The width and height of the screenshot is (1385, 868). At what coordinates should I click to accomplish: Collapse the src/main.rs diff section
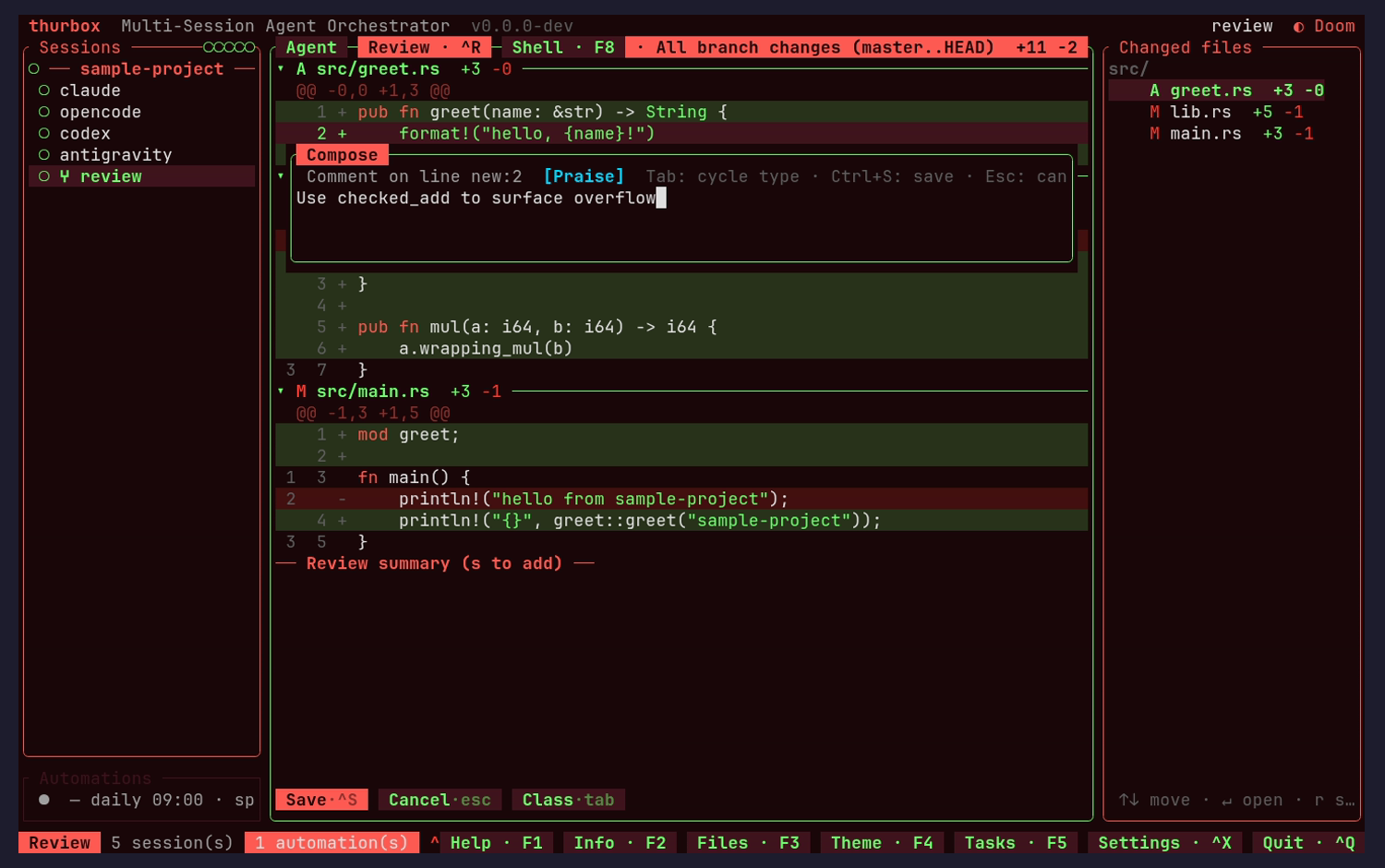(281, 392)
